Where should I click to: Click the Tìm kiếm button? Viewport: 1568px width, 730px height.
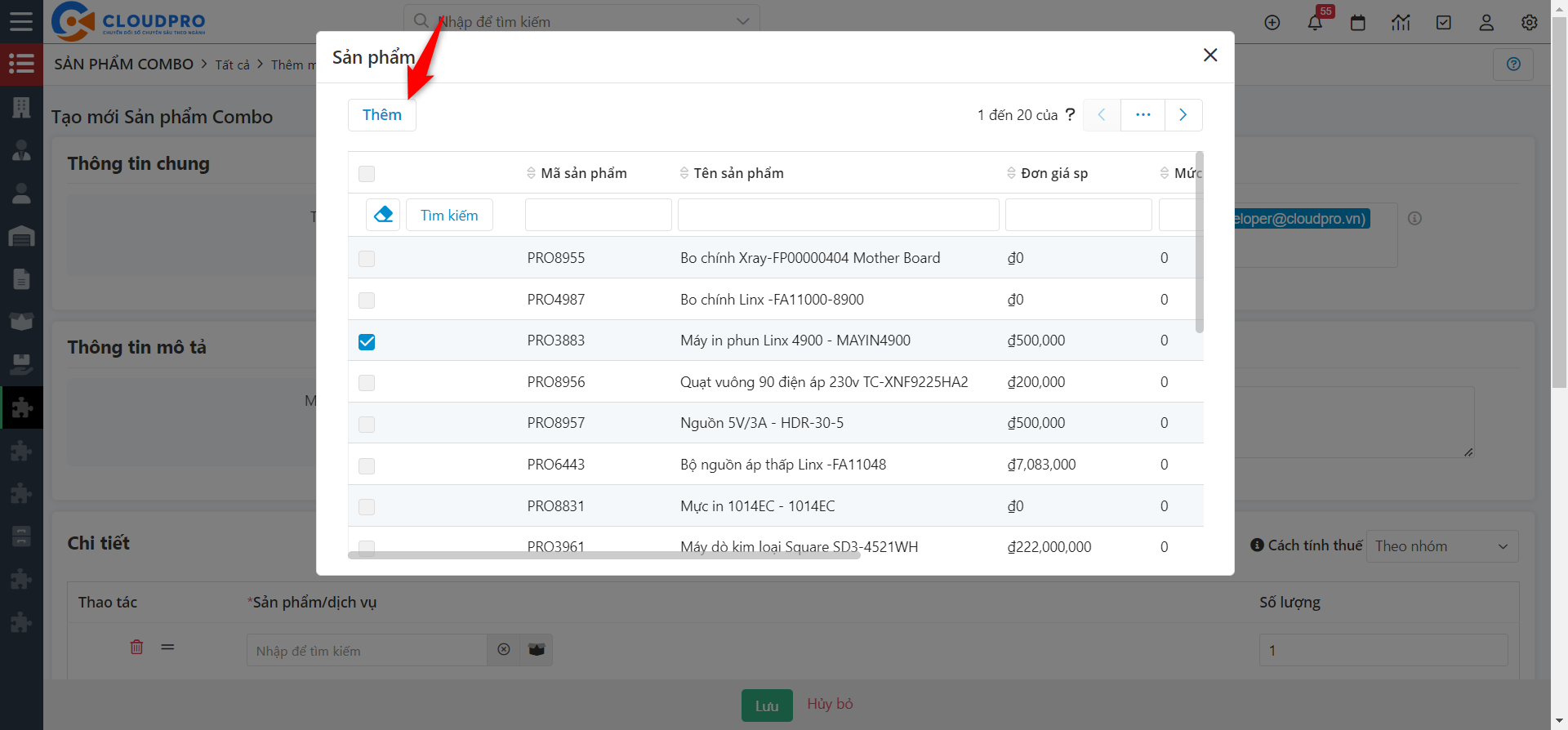tap(449, 215)
